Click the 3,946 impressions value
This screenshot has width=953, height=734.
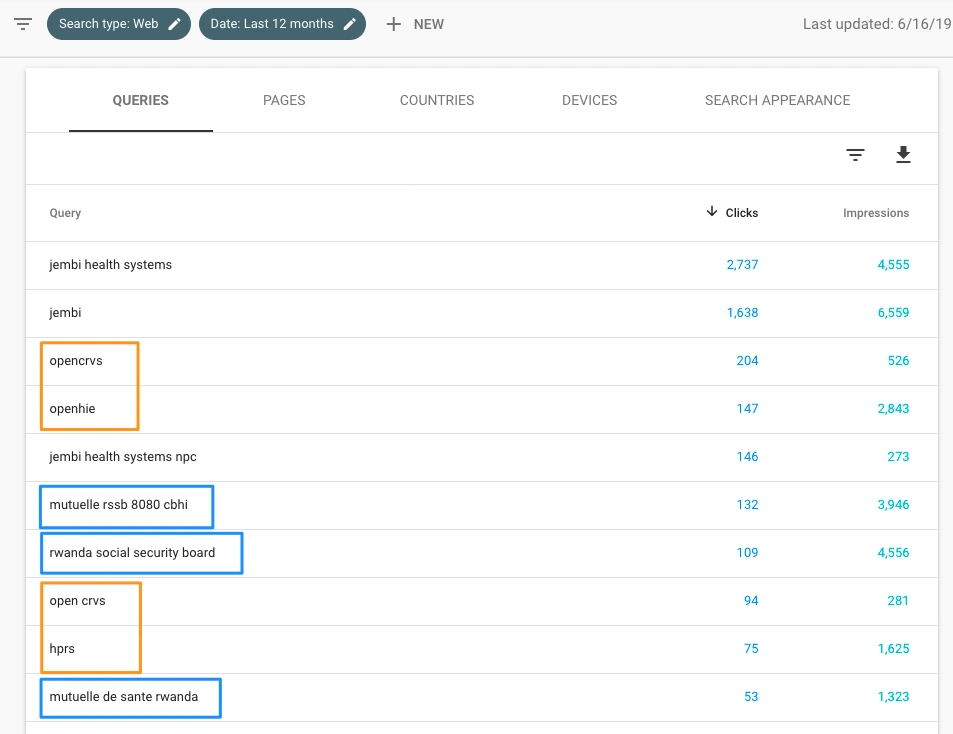pyautogui.click(x=893, y=505)
